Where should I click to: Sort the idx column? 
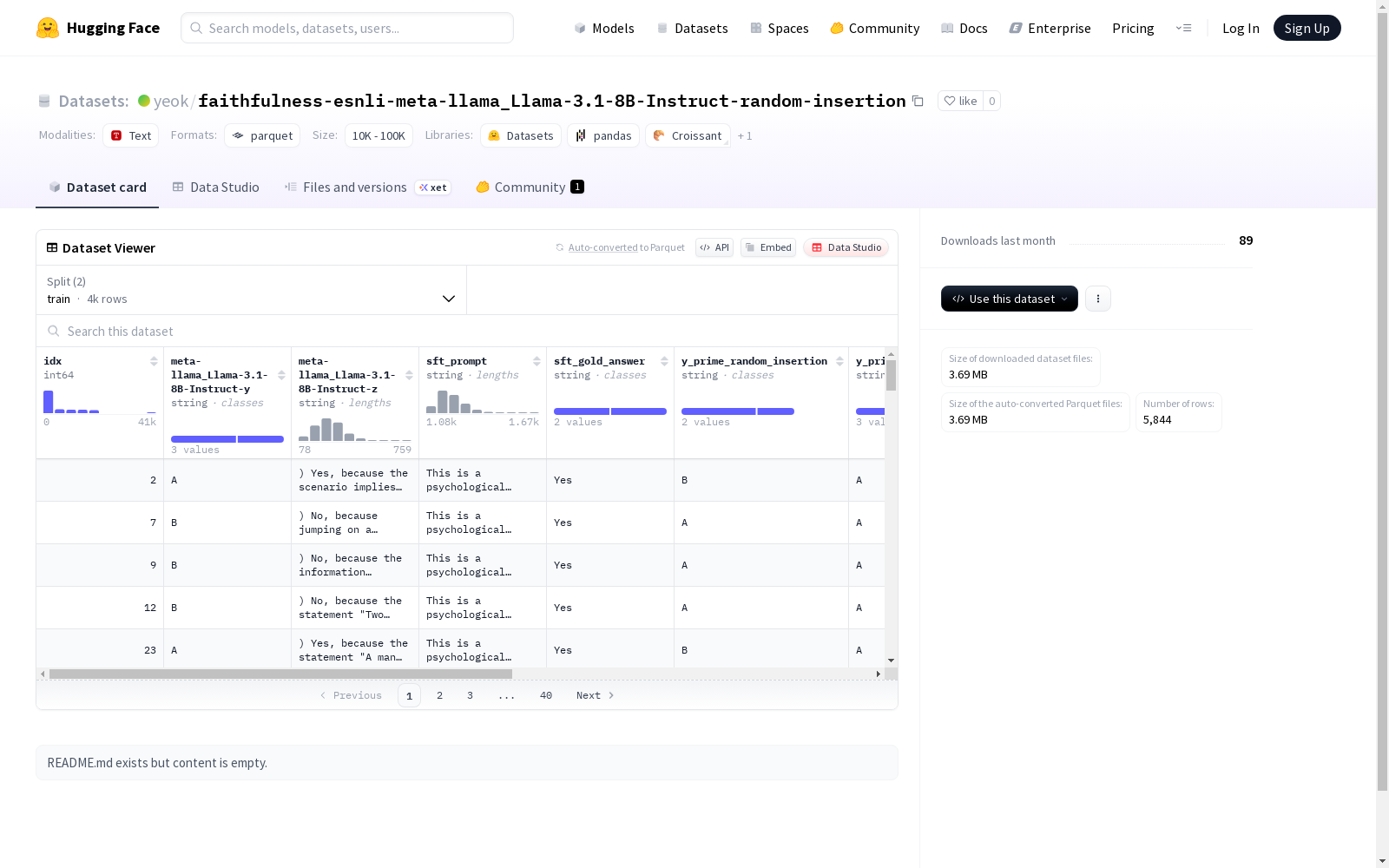154,361
